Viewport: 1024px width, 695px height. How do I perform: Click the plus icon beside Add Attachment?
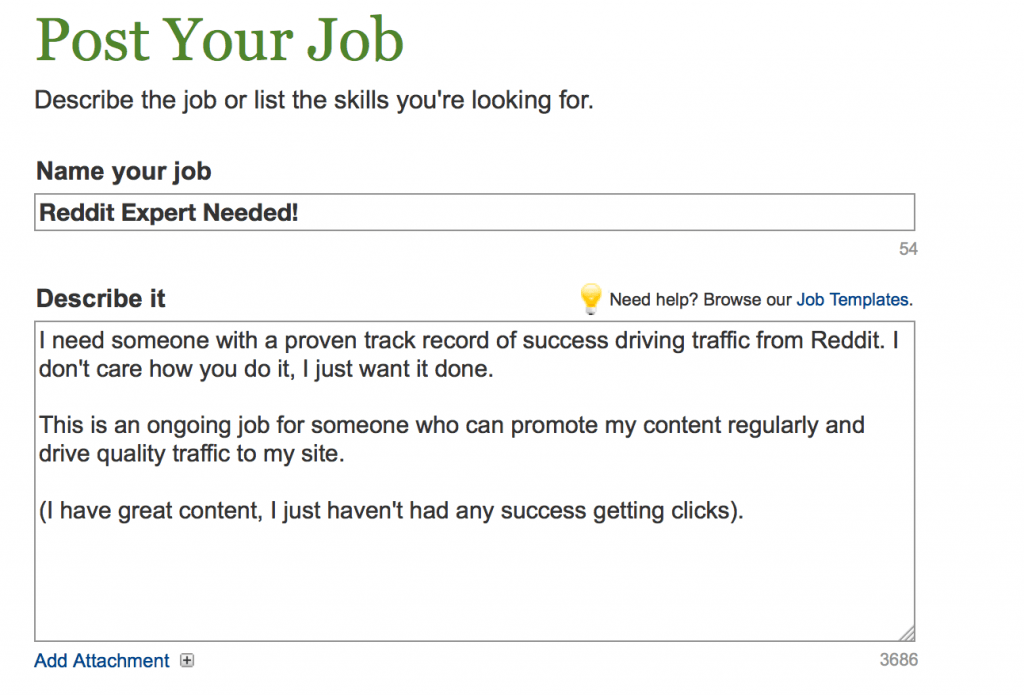click(x=187, y=660)
